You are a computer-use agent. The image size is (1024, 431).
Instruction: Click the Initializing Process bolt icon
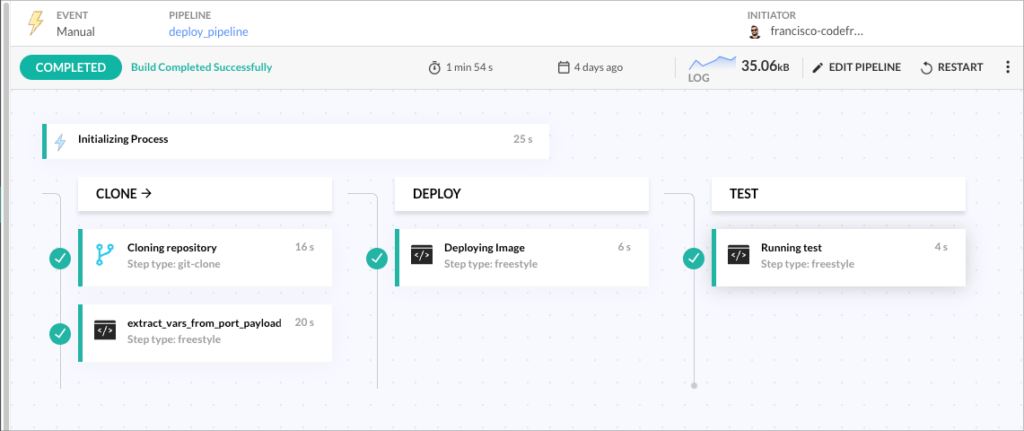[61, 140]
